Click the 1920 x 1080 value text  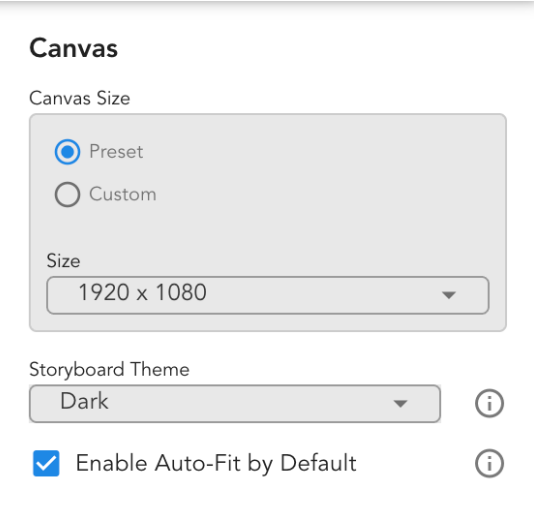click(x=142, y=293)
